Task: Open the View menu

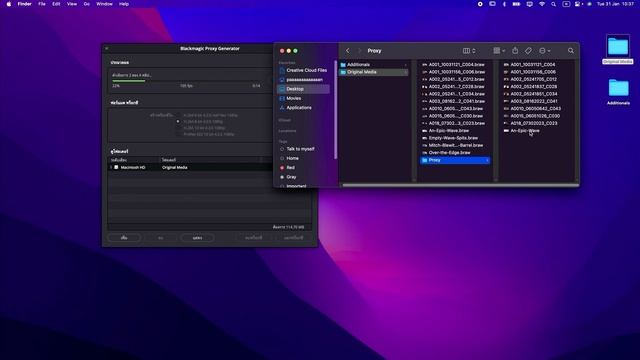Action: (x=72, y=4)
